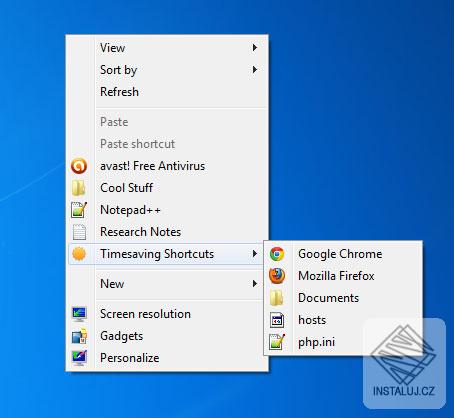
Task: Click the Notepad++ icon in the menu
Action: (79, 210)
